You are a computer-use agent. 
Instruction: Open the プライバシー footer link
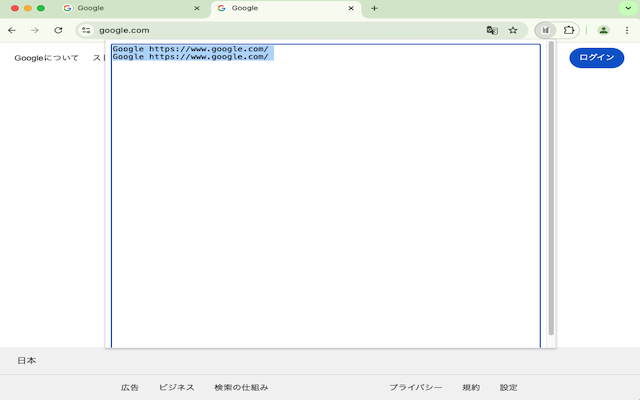pyautogui.click(x=415, y=387)
